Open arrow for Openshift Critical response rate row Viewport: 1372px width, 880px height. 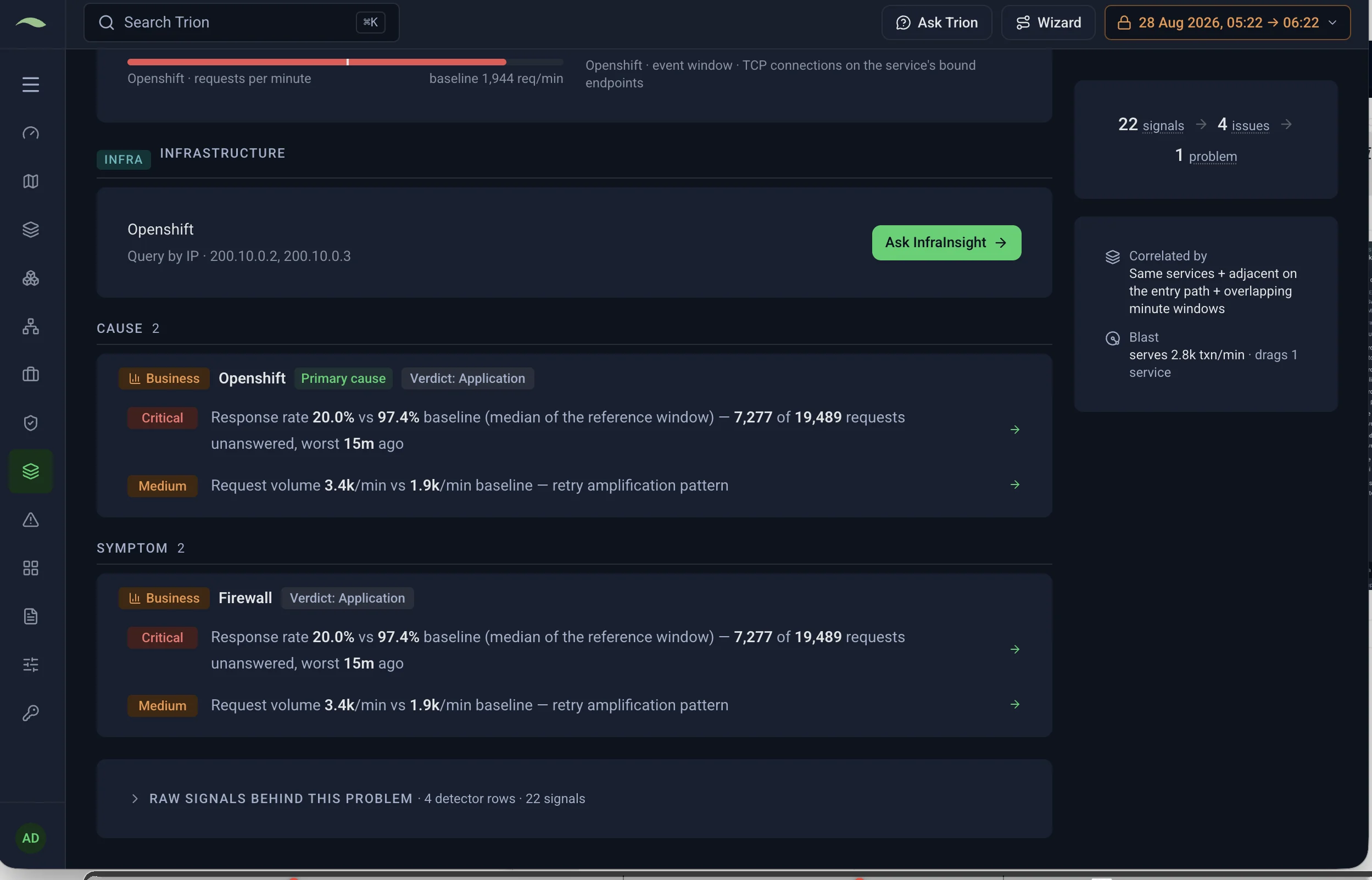[1015, 430]
